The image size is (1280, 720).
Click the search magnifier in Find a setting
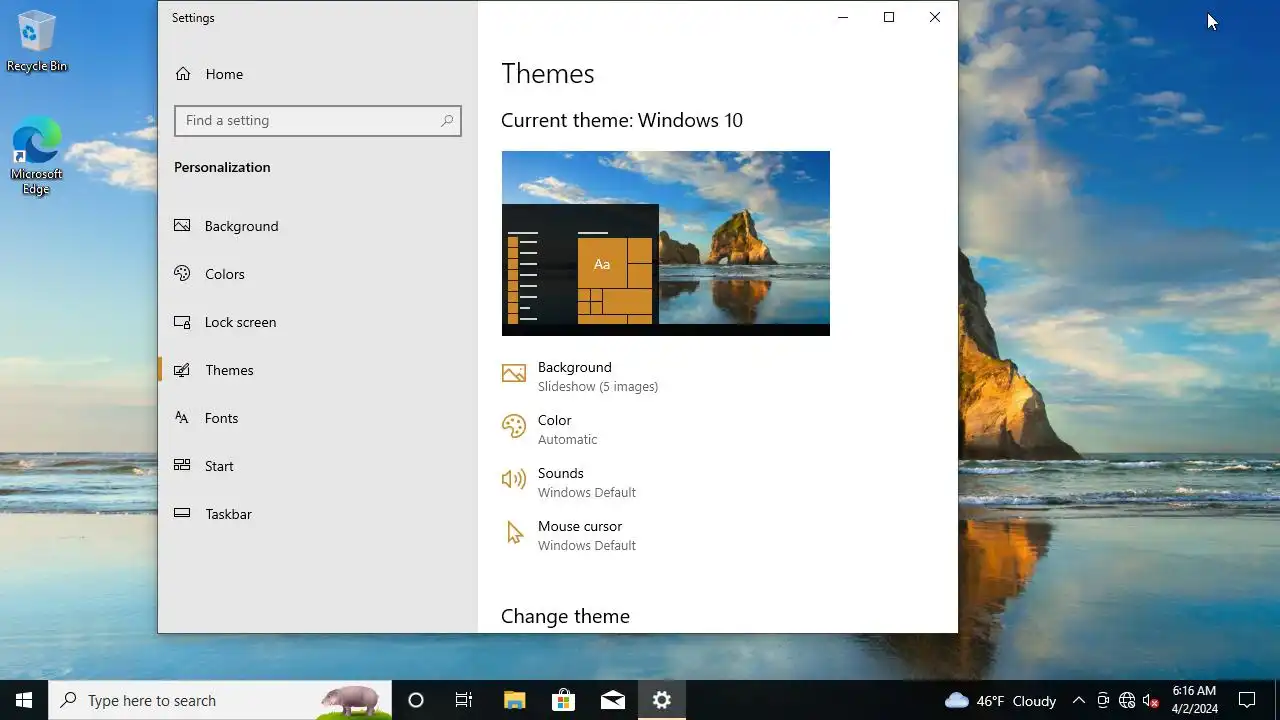(x=447, y=121)
